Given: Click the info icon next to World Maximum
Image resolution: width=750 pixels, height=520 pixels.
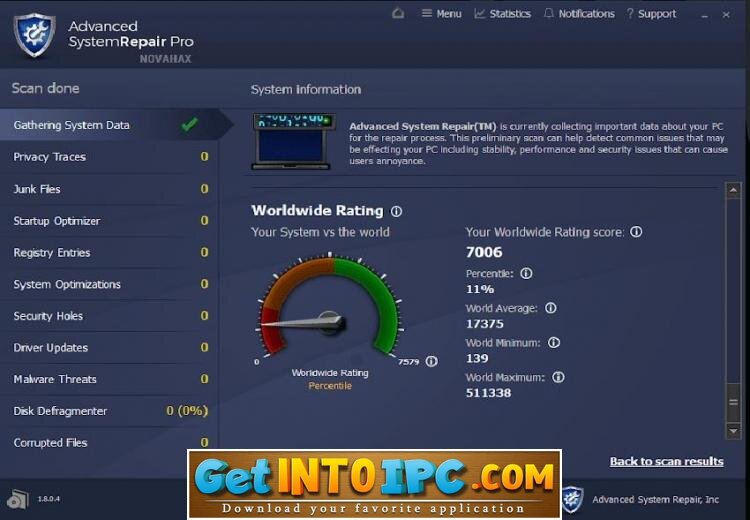Looking at the screenshot, I should [x=559, y=377].
